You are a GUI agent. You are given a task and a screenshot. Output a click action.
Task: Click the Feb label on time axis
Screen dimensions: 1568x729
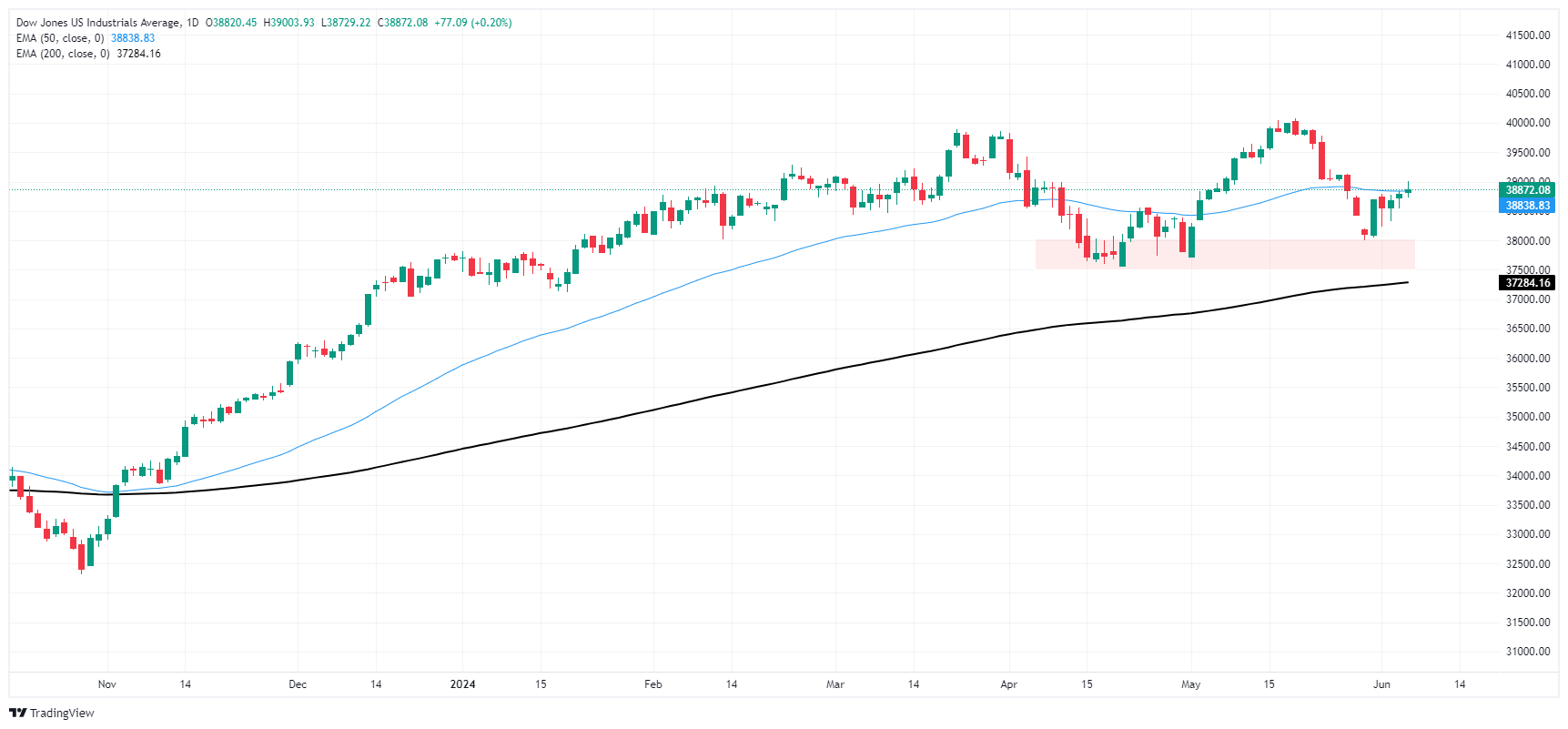[x=652, y=684]
